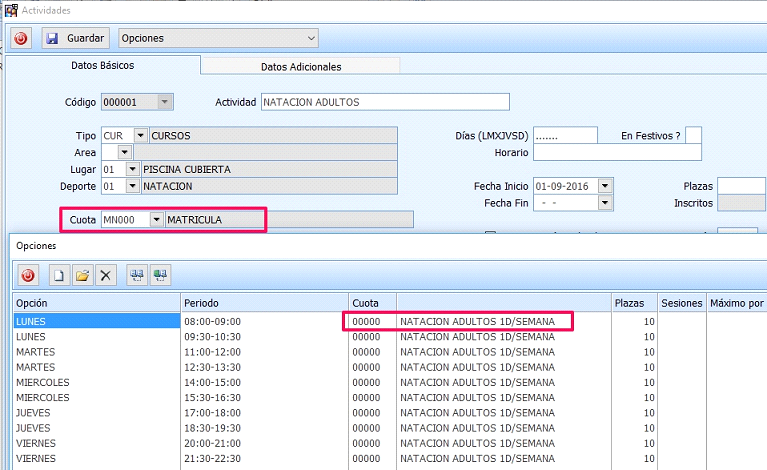Sort by the Periodo column header
The height and width of the screenshot is (470, 767).
[x=263, y=302]
